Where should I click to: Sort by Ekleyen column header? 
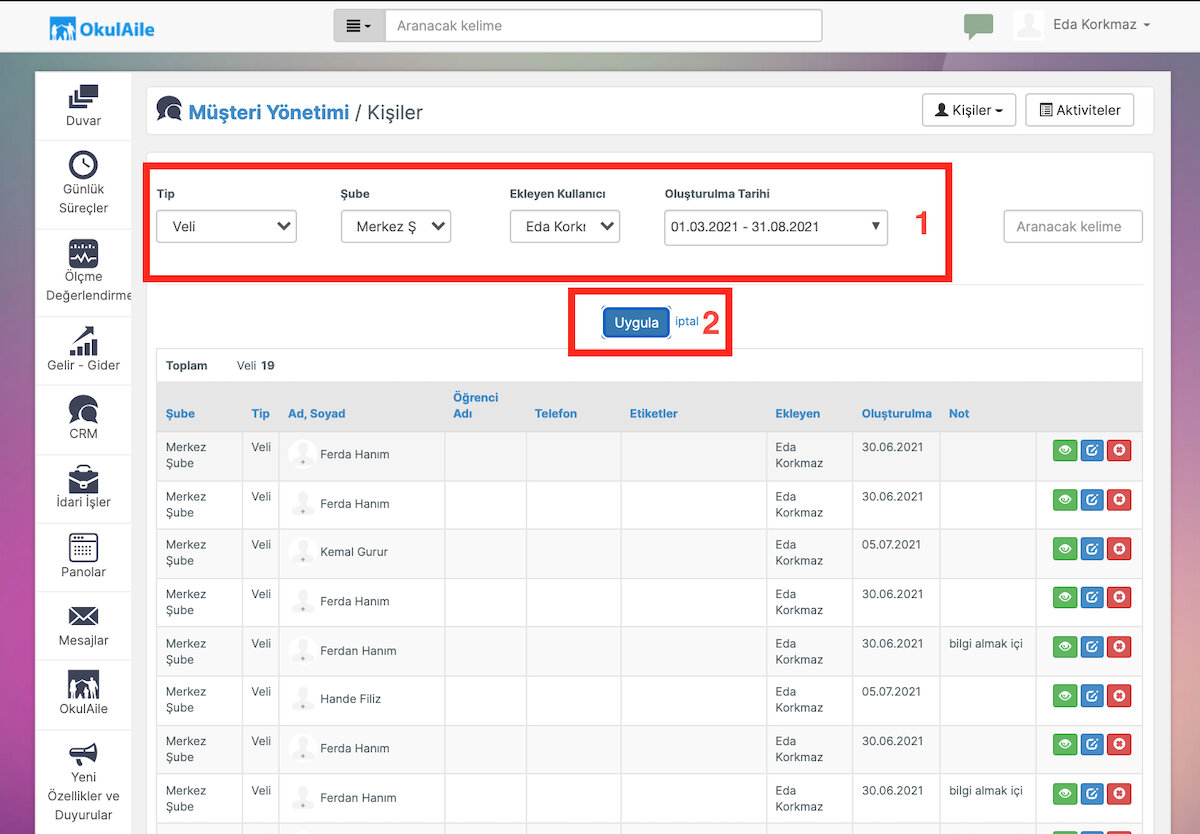[x=798, y=413]
